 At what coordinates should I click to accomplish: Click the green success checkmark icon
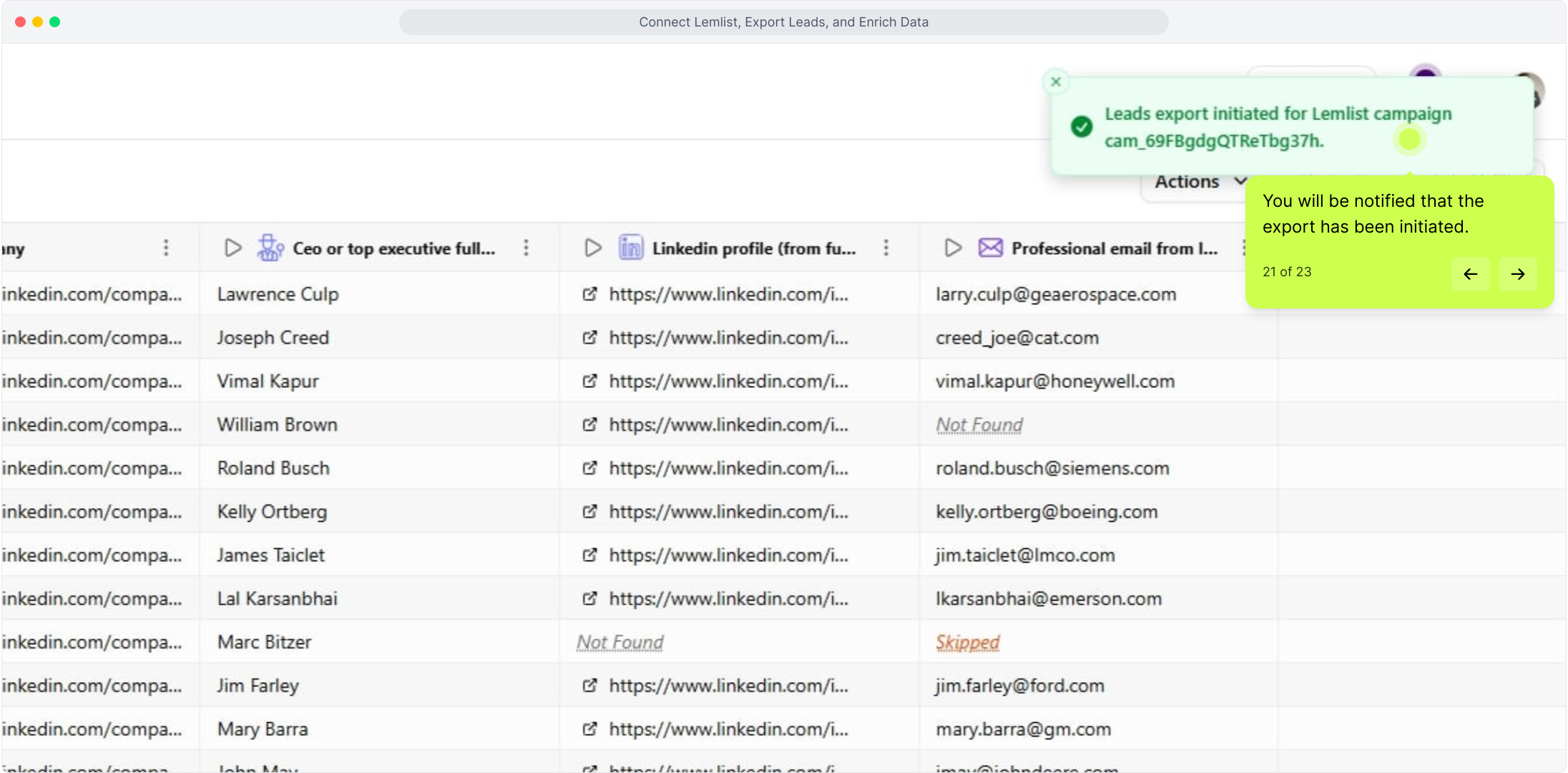click(x=1082, y=127)
